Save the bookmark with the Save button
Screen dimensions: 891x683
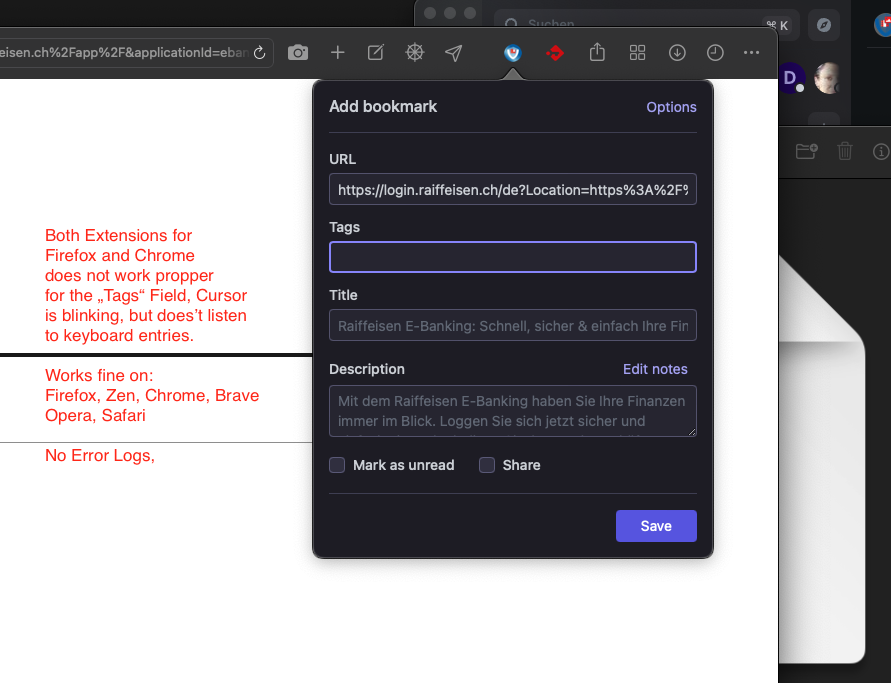(x=656, y=525)
